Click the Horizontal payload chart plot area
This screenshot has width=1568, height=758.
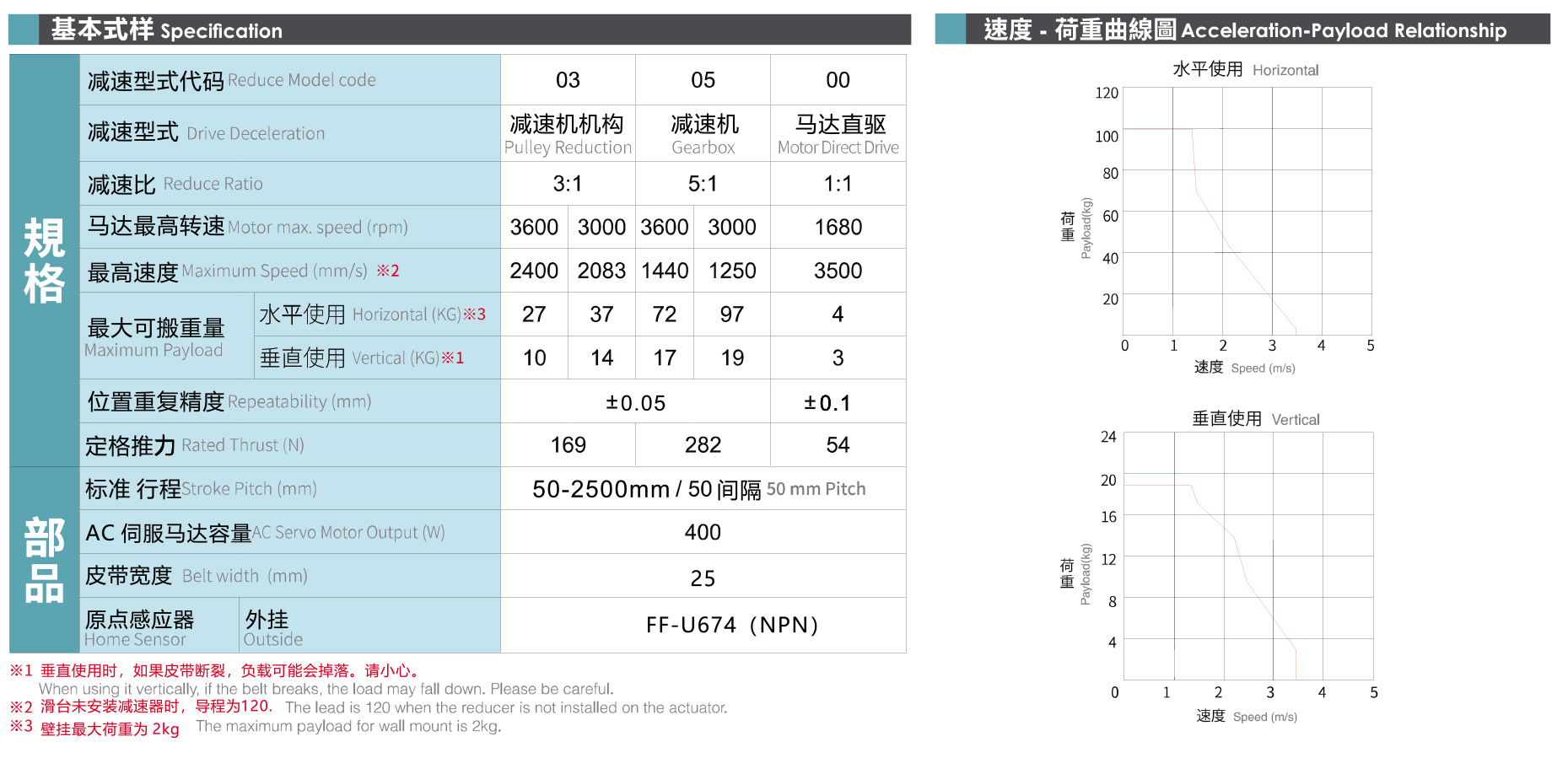1247,211
